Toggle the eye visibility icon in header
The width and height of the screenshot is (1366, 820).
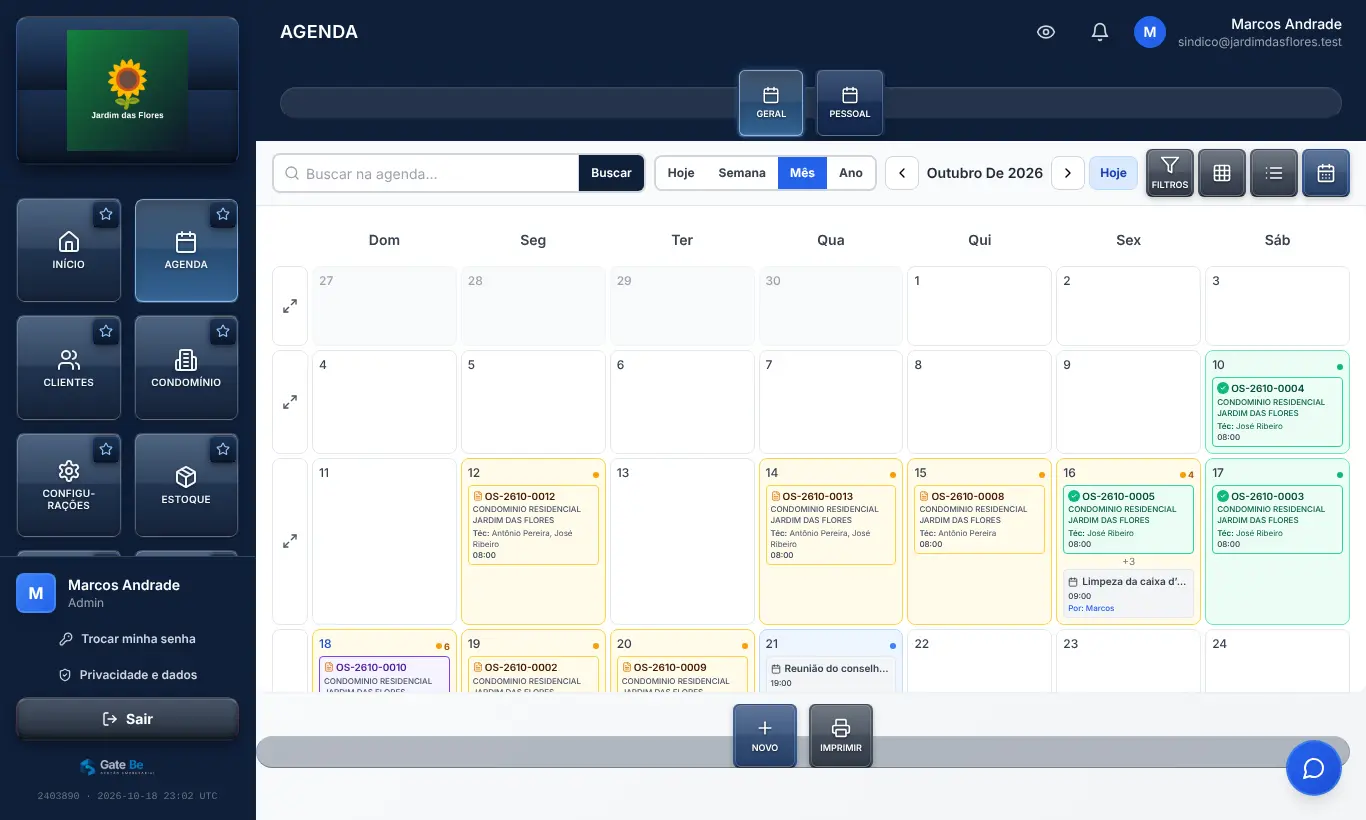pyautogui.click(x=1046, y=32)
